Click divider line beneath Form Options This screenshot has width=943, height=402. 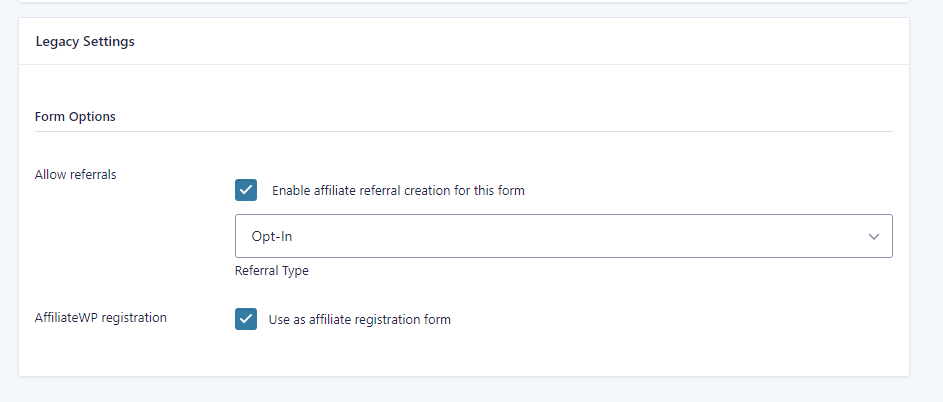[x=464, y=131]
